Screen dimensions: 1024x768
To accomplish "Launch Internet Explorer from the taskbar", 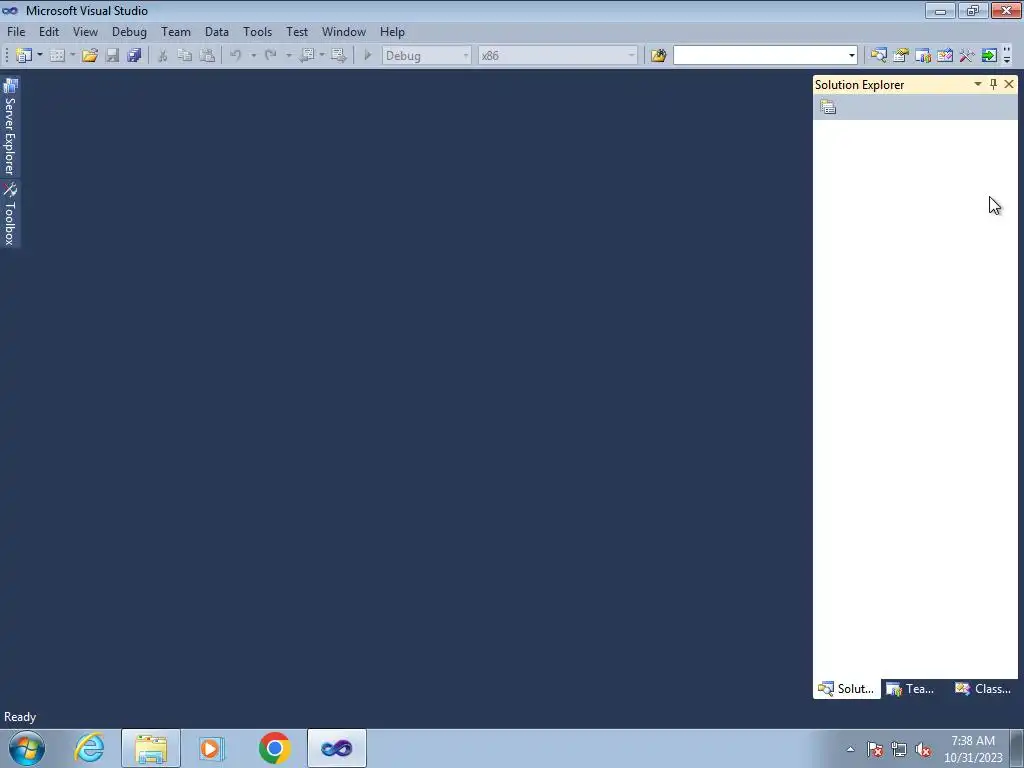I will click(89, 748).
